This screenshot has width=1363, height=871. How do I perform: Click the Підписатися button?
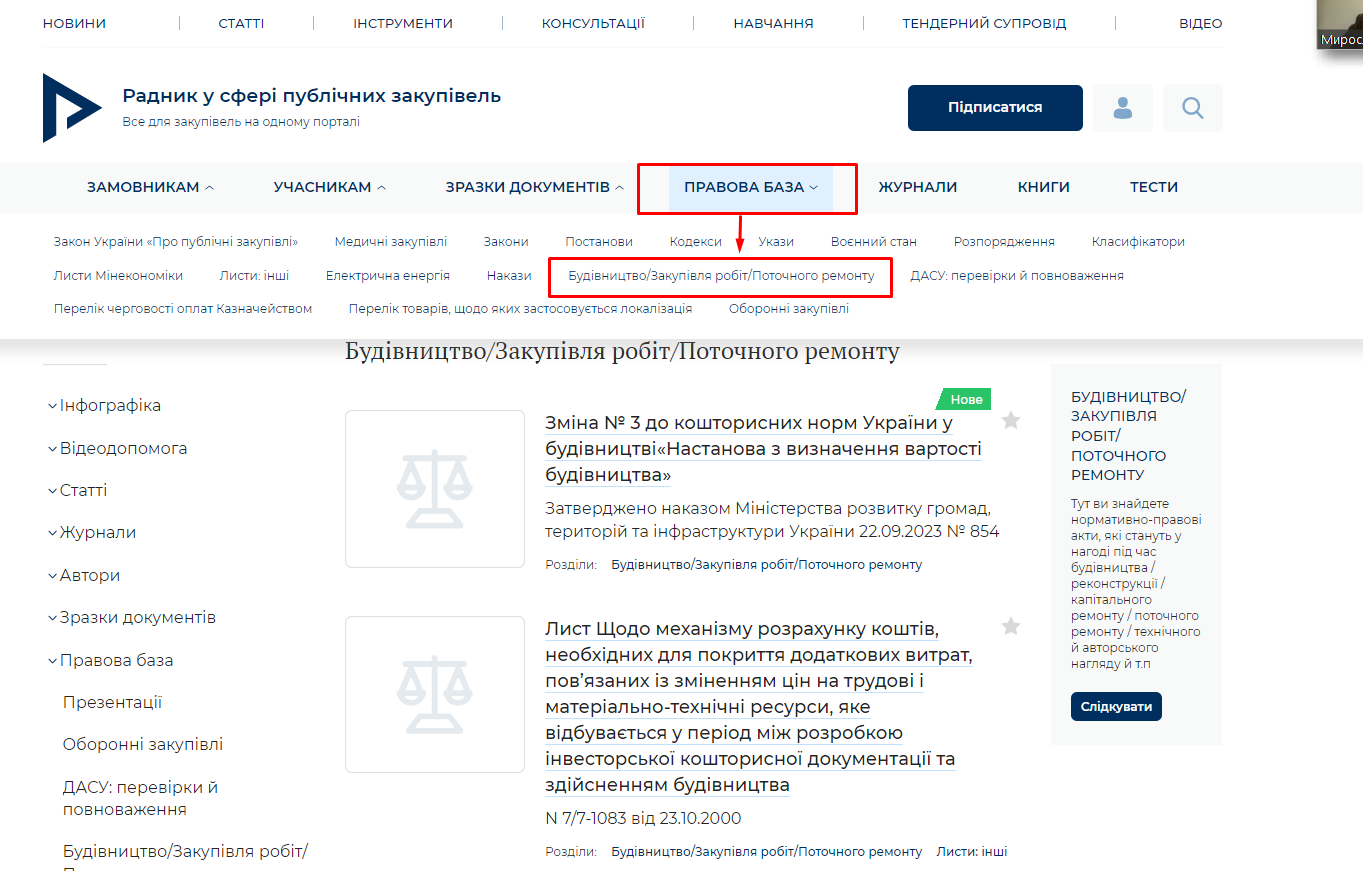point(994,108)
